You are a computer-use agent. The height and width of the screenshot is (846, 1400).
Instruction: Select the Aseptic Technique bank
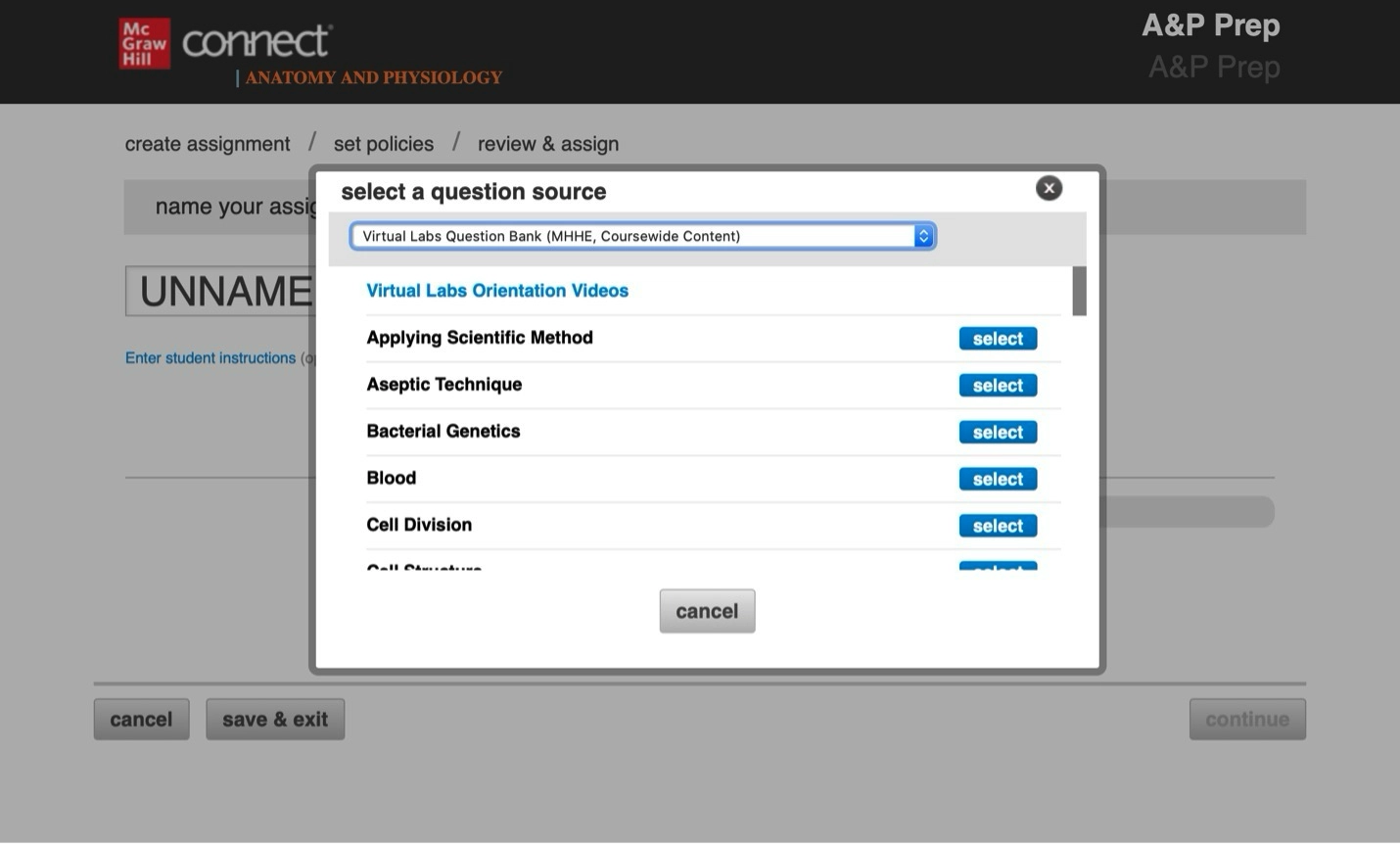click(998, 386)
